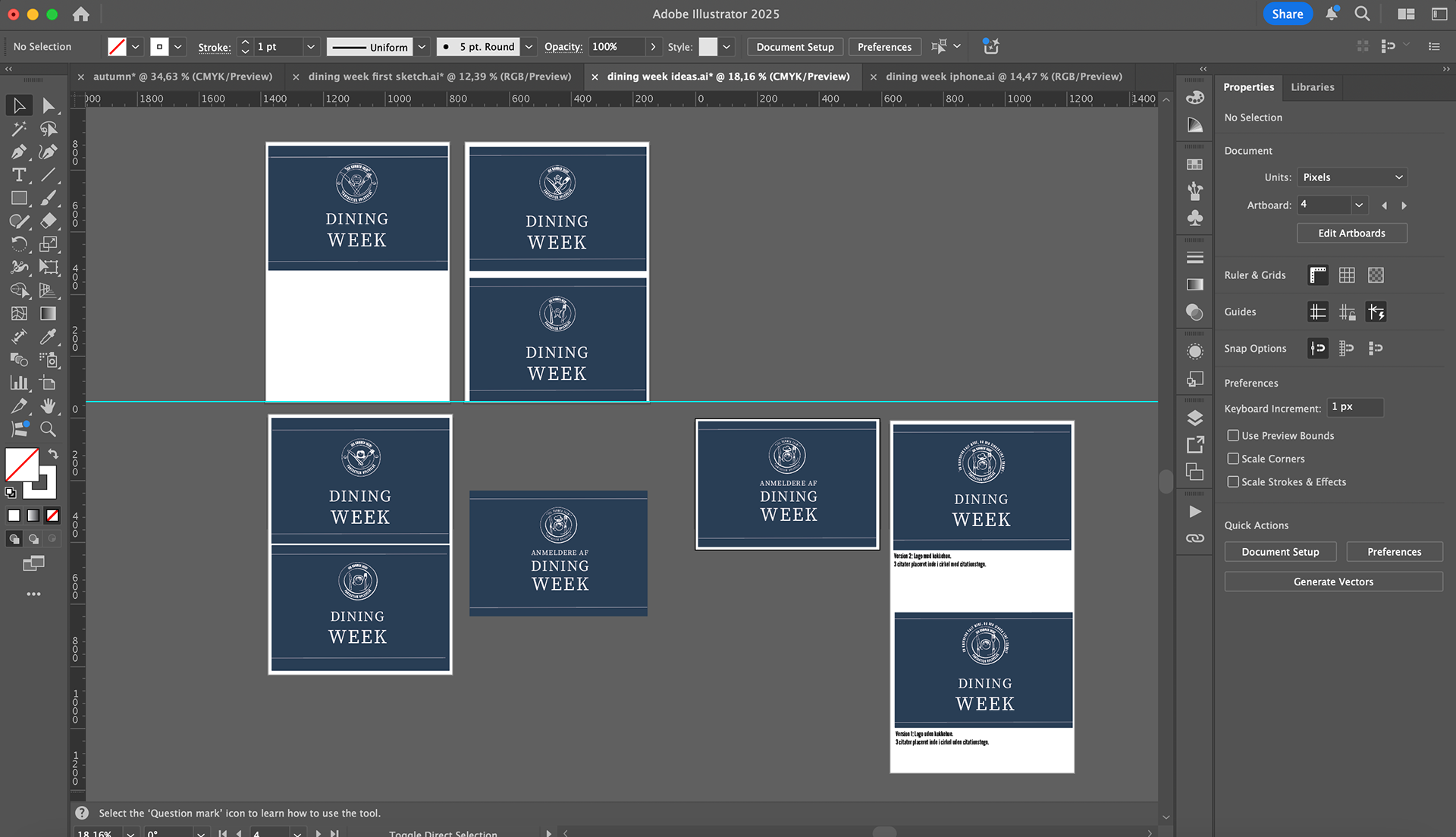The height and width of the screenshot is (837, 1456).
Task: Select the Direct Selection tool
Action: [x=48, y=105]
